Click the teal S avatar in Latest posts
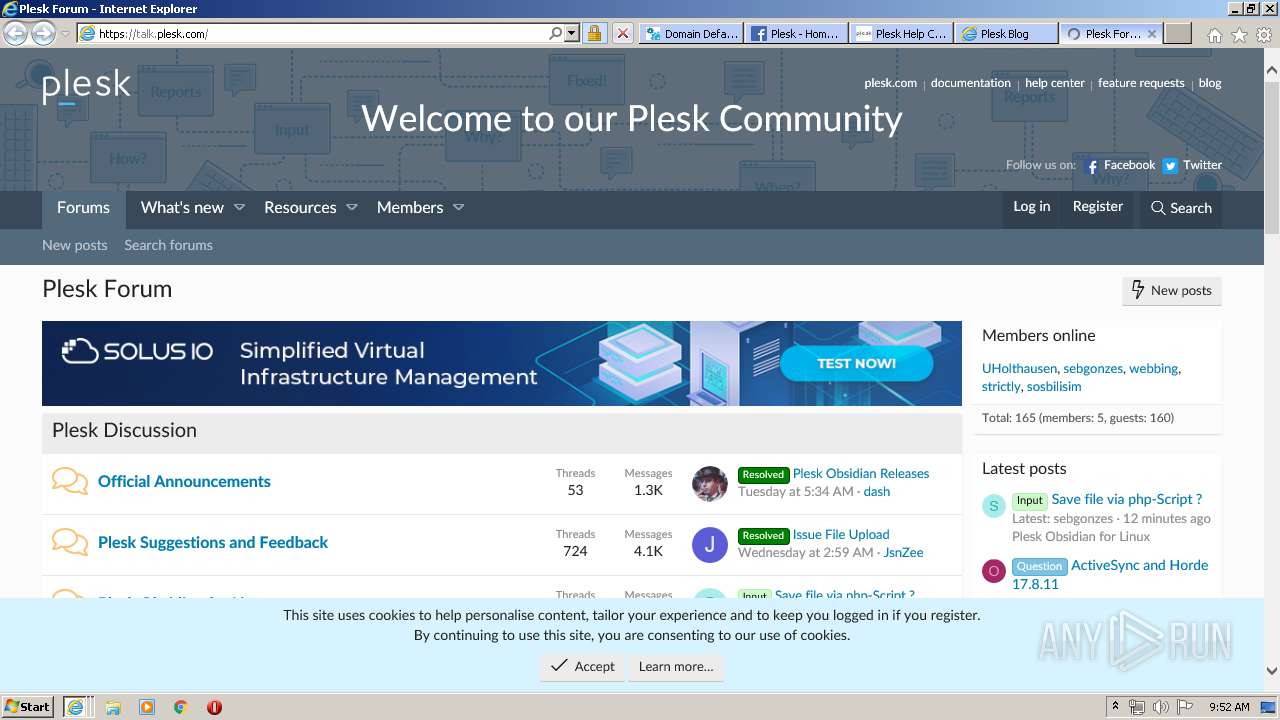This screenshot has height=720, width=1280. tap(993, 506)
